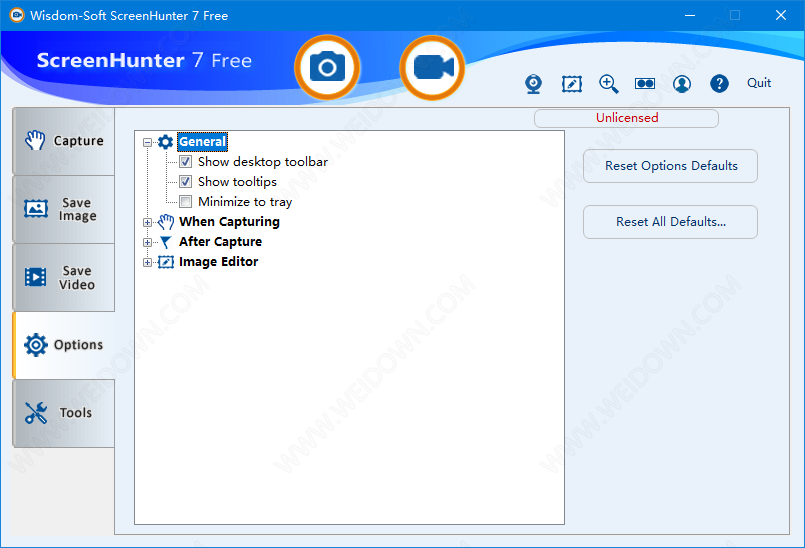Click the video recording camcorder icon
This screenshot has height=548, width=805.
(x=432, y=67)
